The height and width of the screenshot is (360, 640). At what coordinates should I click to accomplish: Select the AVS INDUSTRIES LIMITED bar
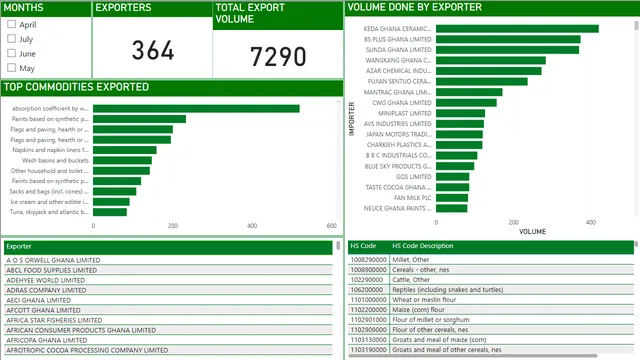(x=460, y=124)
